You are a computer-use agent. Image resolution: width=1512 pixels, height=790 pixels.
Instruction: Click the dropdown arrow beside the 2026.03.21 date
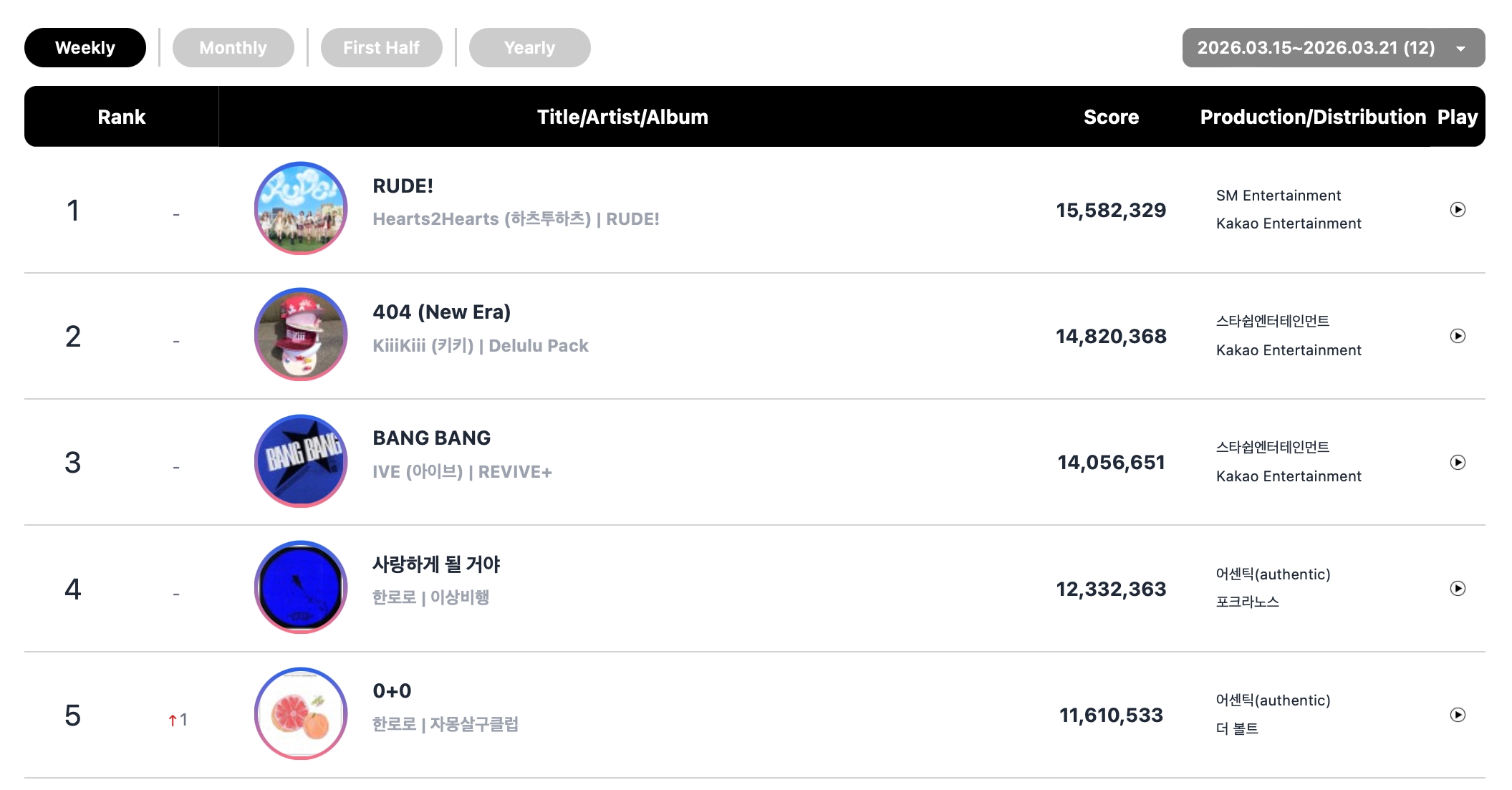1460,49
